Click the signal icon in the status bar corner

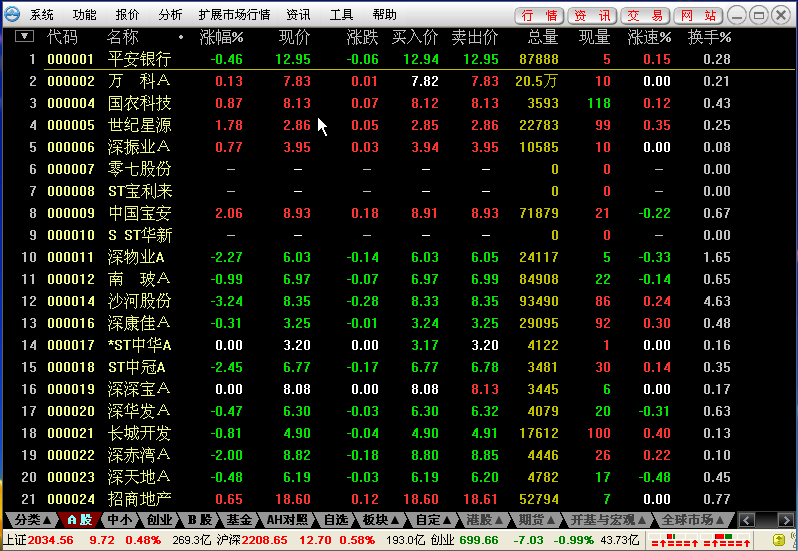(x=792, y=540)
